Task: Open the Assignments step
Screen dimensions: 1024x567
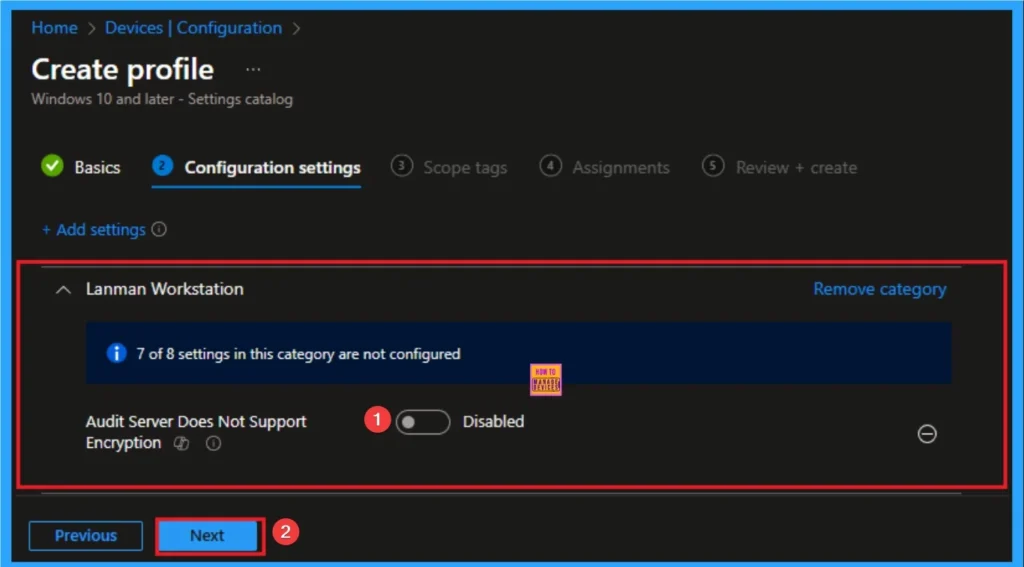Action: point(620,167)
